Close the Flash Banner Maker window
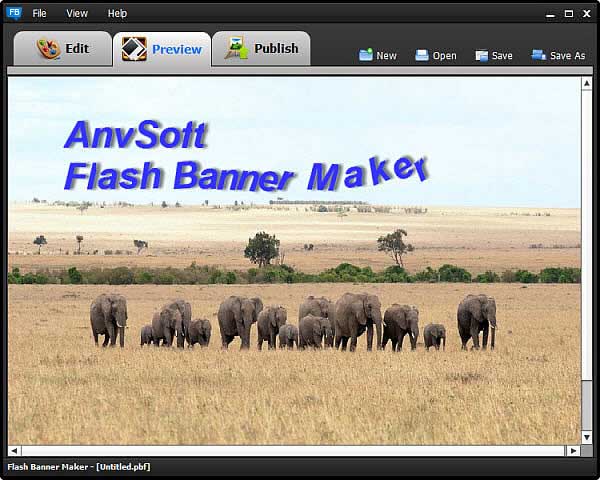600x480 pixels. (x=587, y=14)
